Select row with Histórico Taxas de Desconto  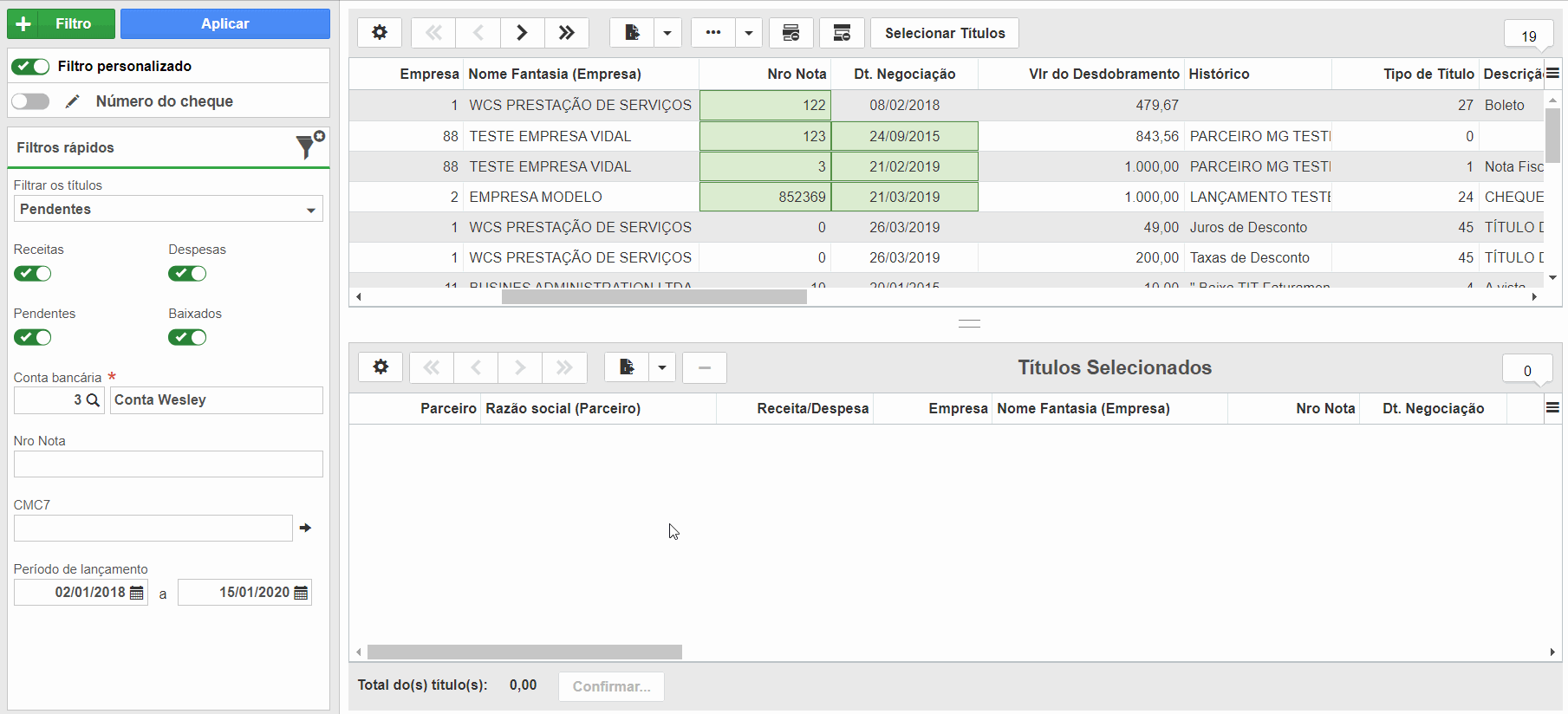(x=947, y=257)
